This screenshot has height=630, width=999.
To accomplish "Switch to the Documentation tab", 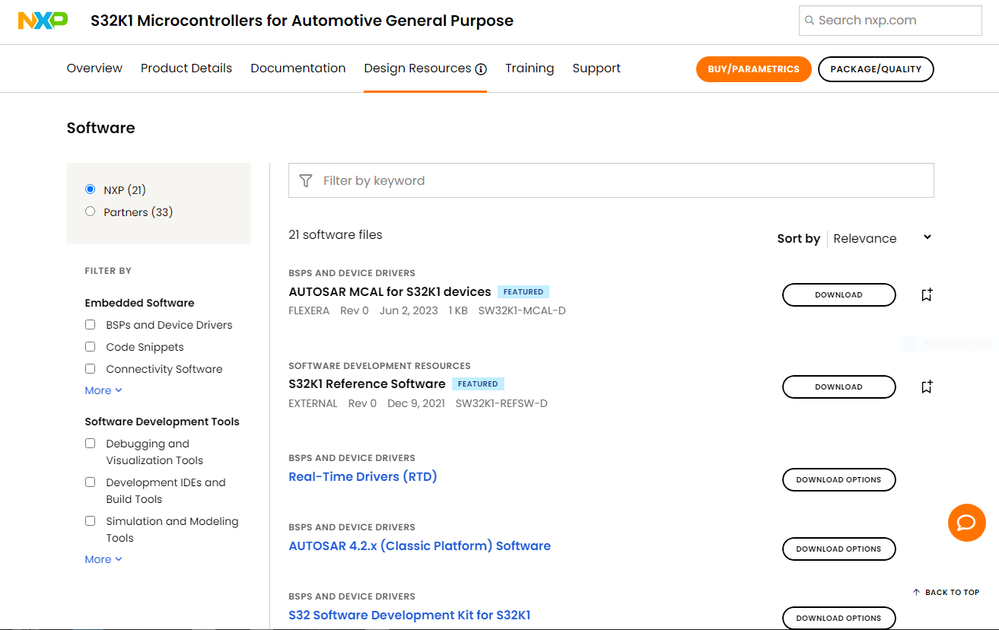I will [x=298, y=68].
